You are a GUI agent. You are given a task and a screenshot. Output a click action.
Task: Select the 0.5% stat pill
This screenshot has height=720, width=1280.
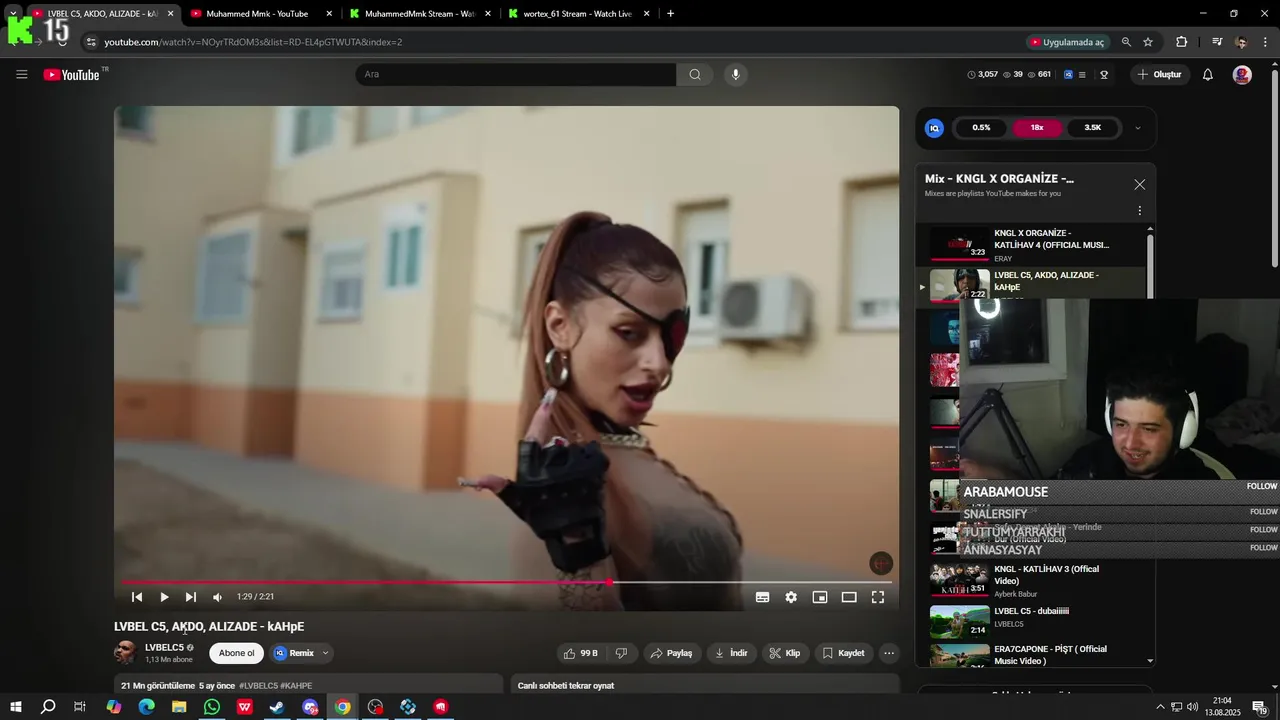(981, 128)
